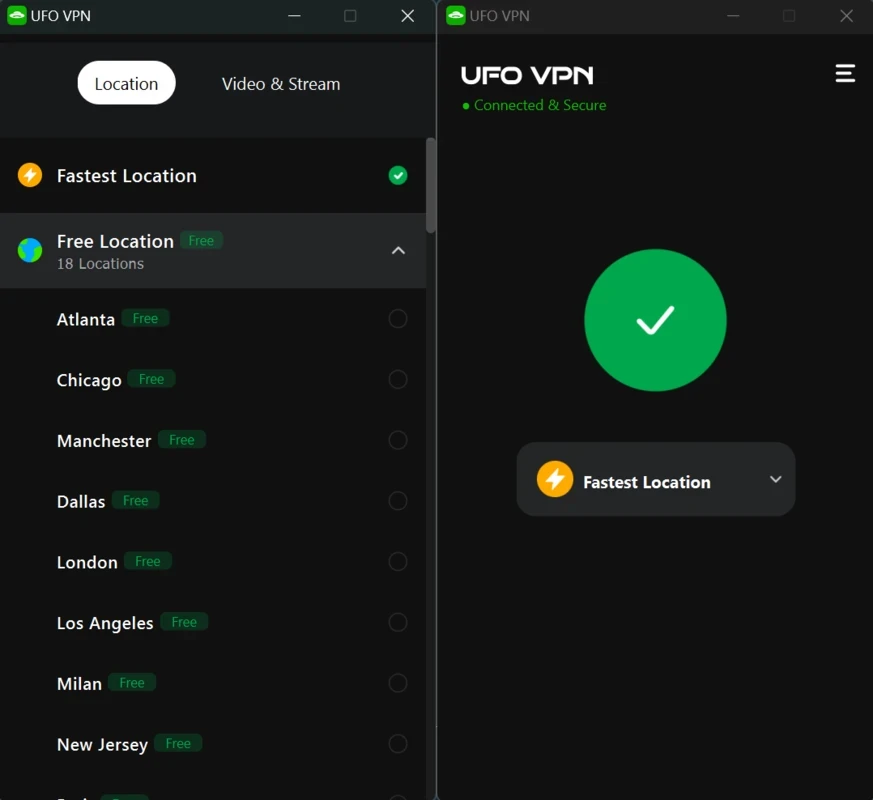Click lightning icon in the location selector
Viewport: 873px width, 800px height.
coord(555,479)
